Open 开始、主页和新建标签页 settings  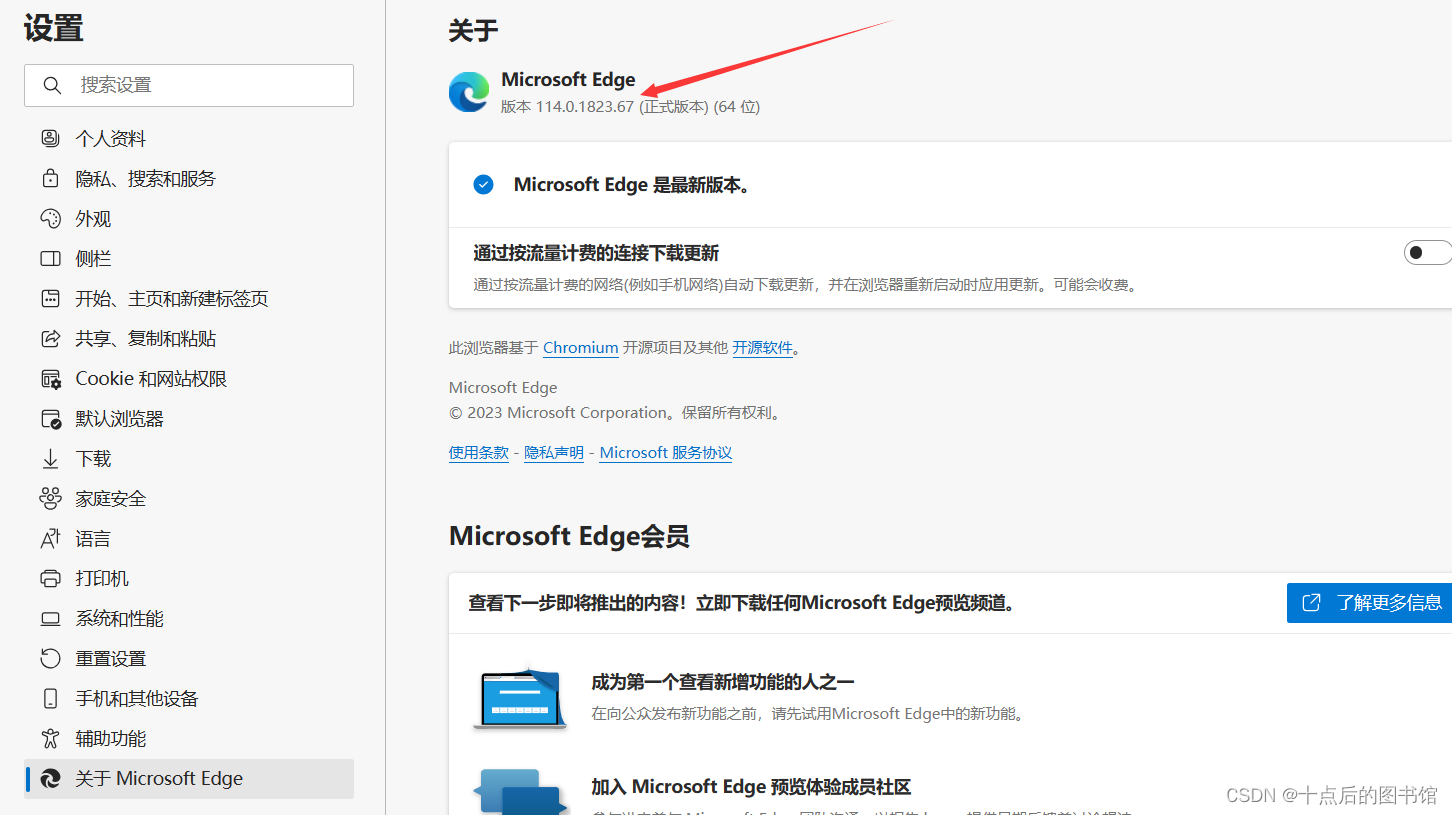point(189,298)
